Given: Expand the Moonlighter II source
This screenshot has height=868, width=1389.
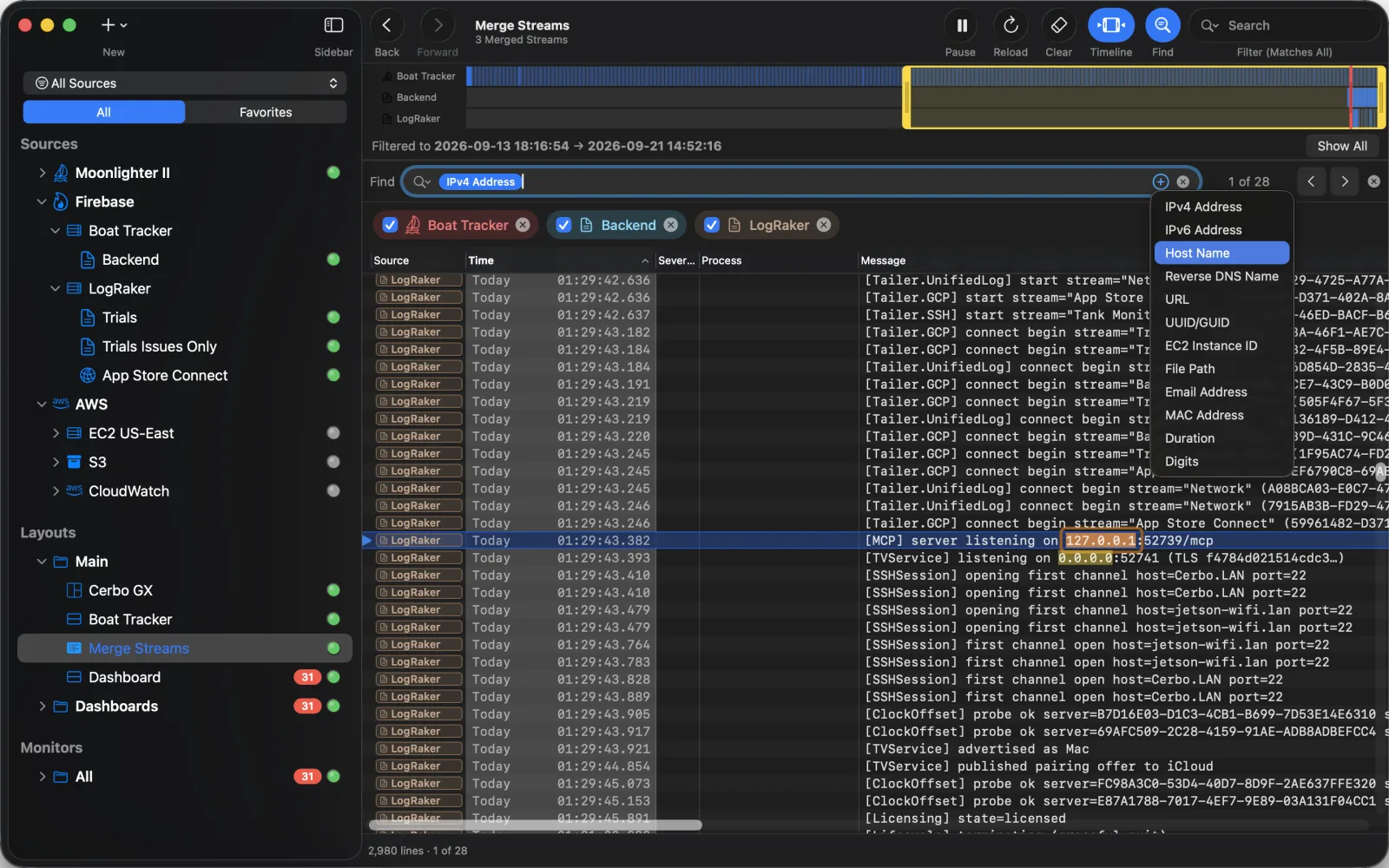Looking at the screenshot, I should [43, 173].
